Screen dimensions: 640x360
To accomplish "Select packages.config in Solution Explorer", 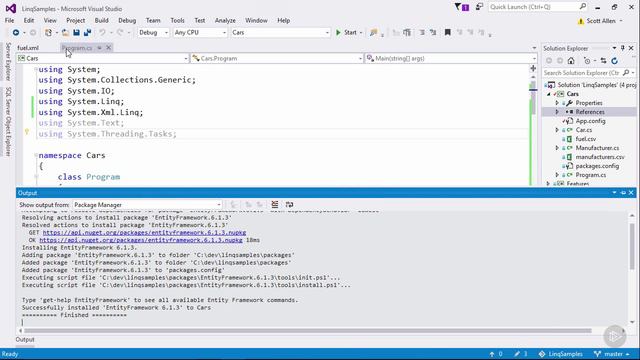I will pos(597,166).
